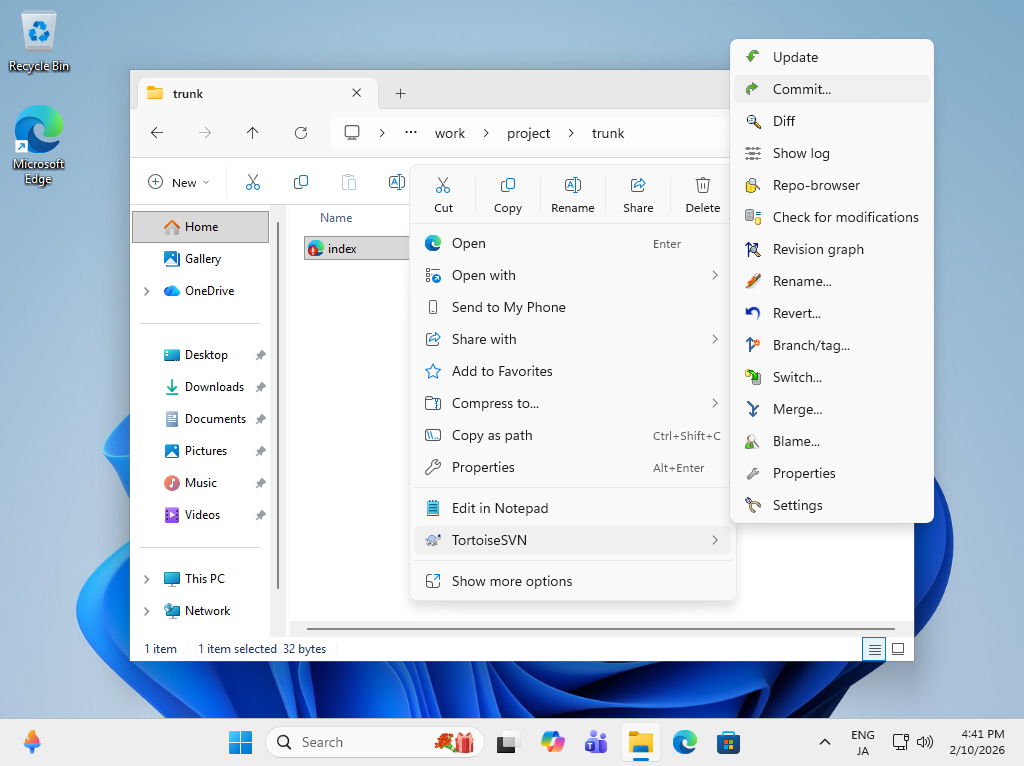Screen dimensions: 1024x766
Task: Select Edit in Notepad
Action: tap(572, 508)
